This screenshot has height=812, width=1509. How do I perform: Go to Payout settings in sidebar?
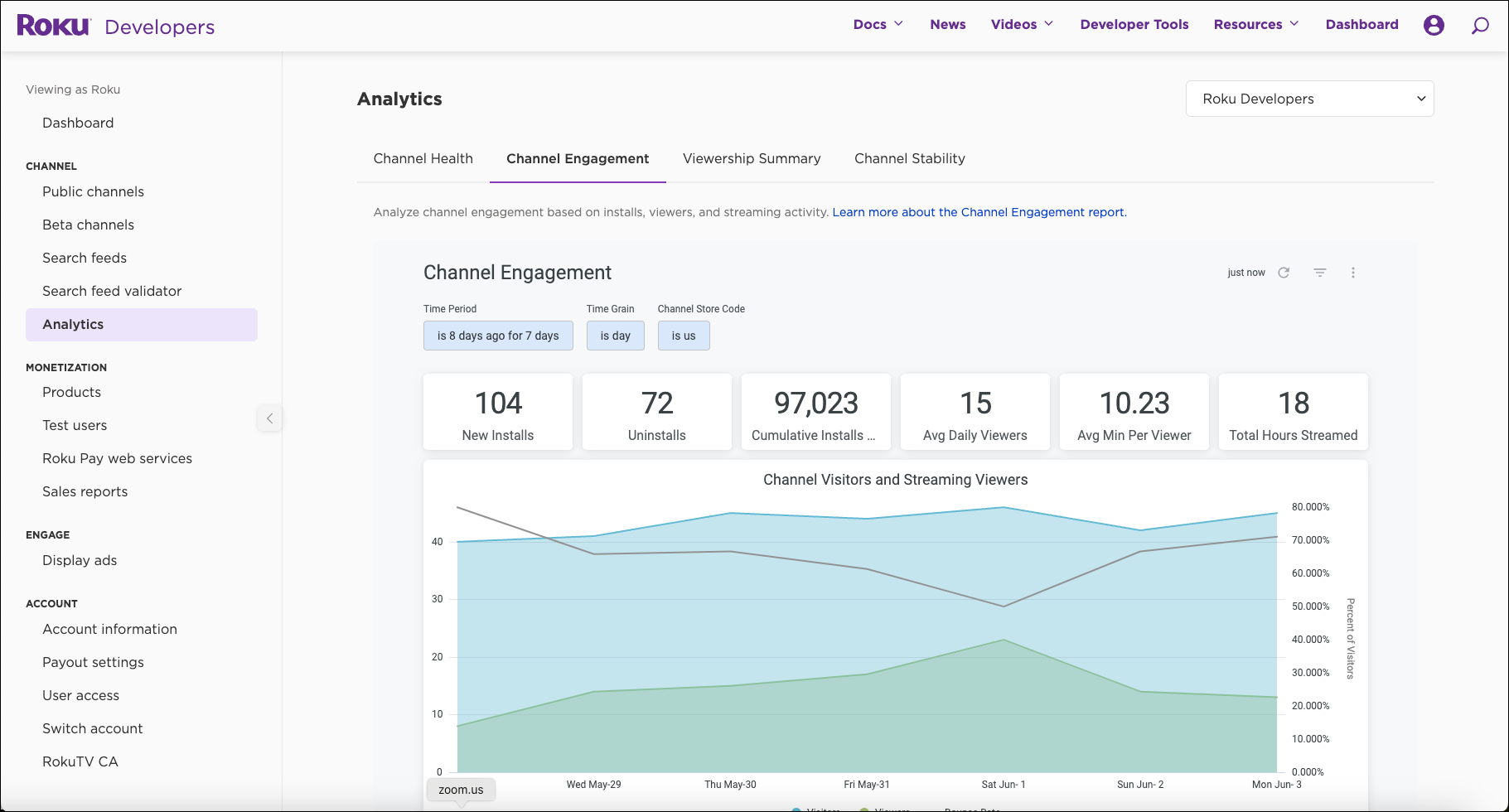point(93,662)
